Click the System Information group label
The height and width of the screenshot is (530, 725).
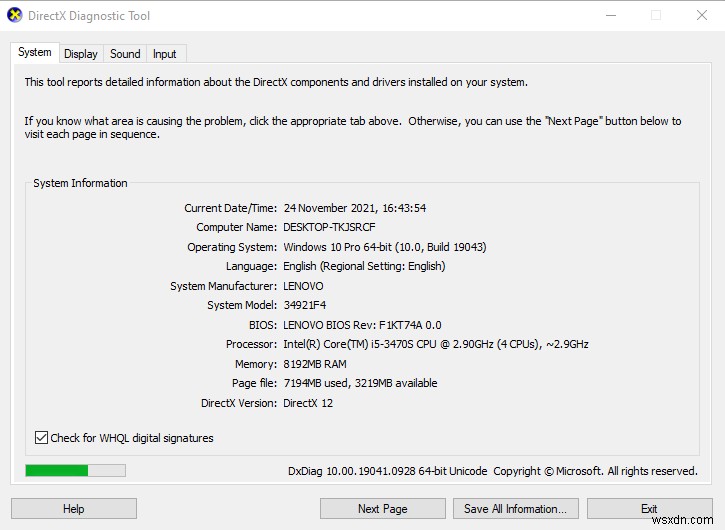pos(80,183)
